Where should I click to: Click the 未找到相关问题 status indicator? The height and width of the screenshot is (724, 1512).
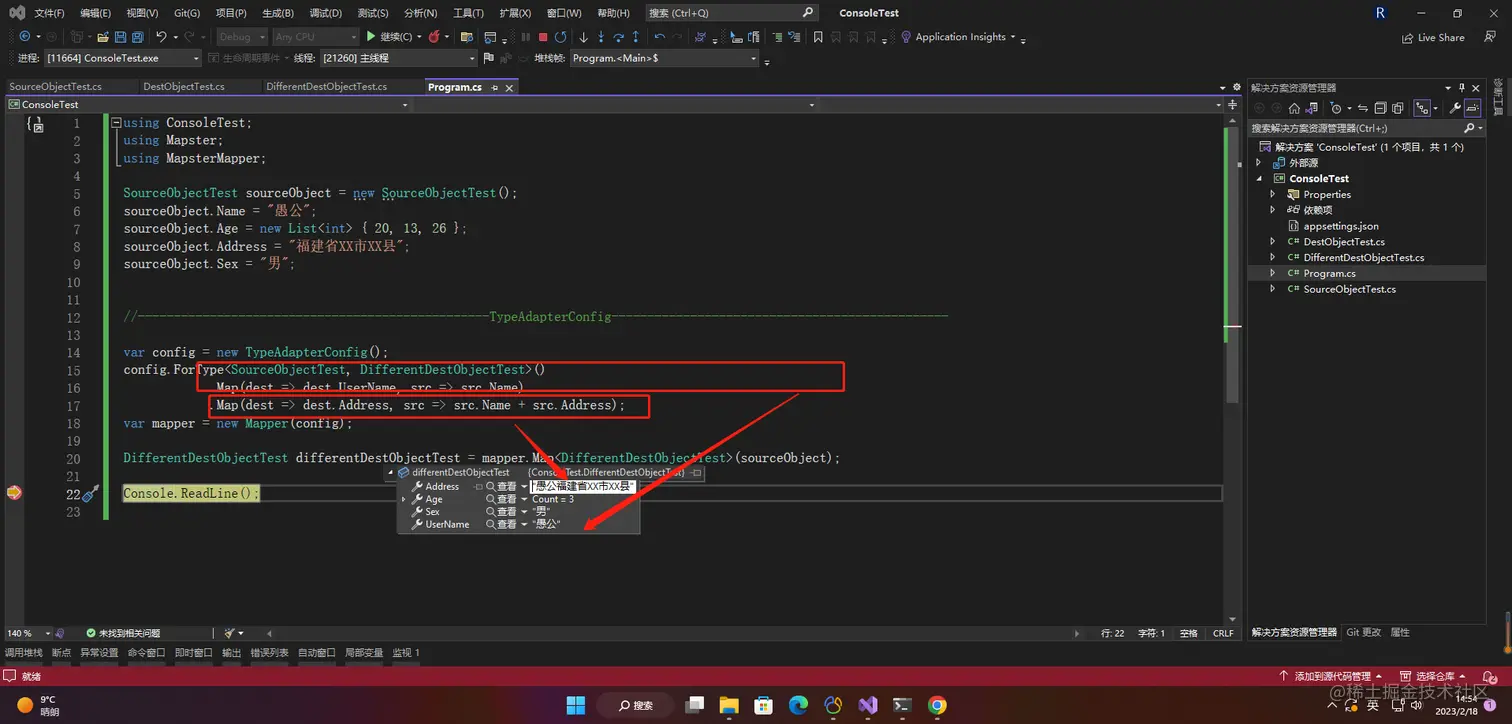tap(123, 633)
